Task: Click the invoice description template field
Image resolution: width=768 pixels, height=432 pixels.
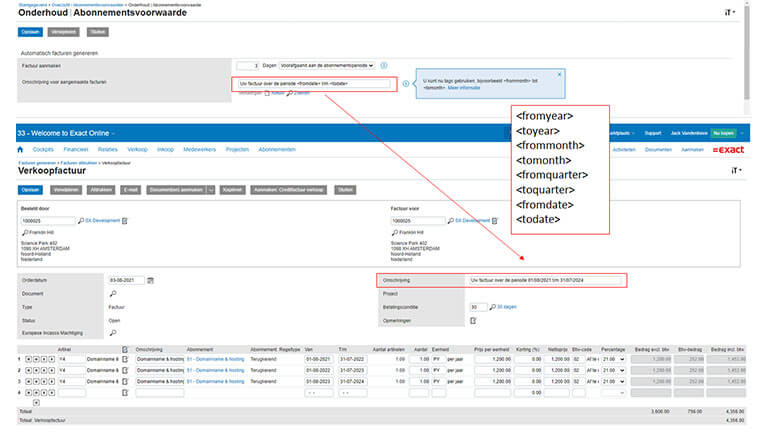Action: pyautogui.click(x=314, y=84)
